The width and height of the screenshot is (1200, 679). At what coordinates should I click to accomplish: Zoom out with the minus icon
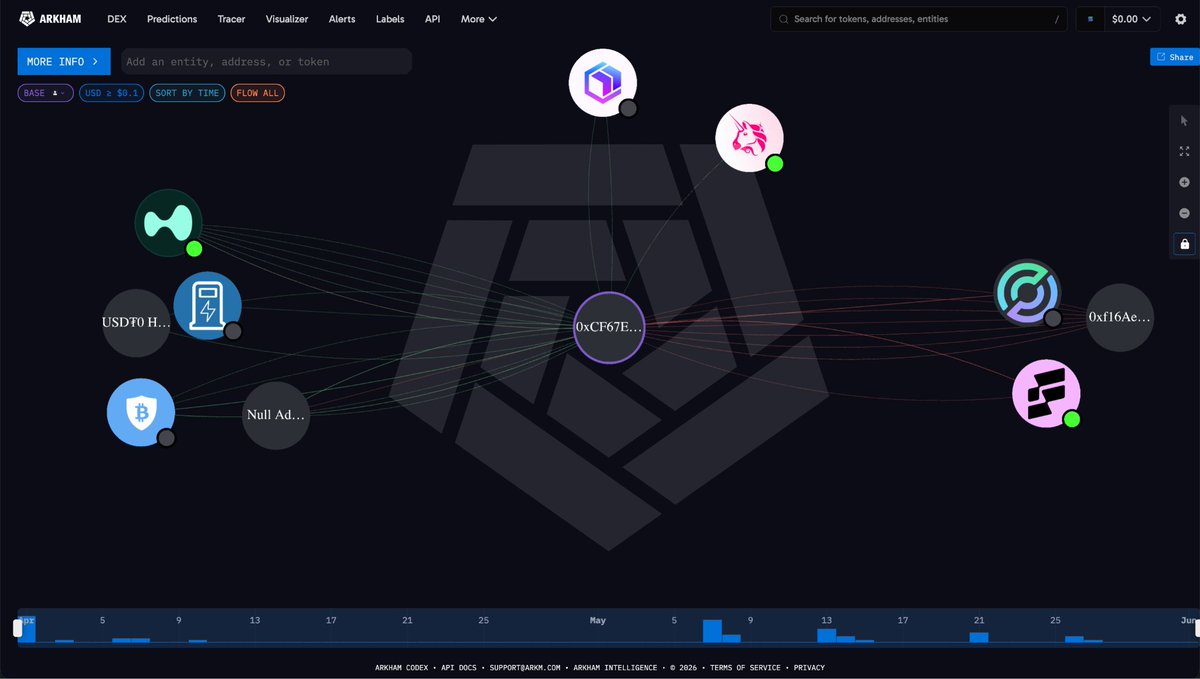click(x=1185, y=213)
